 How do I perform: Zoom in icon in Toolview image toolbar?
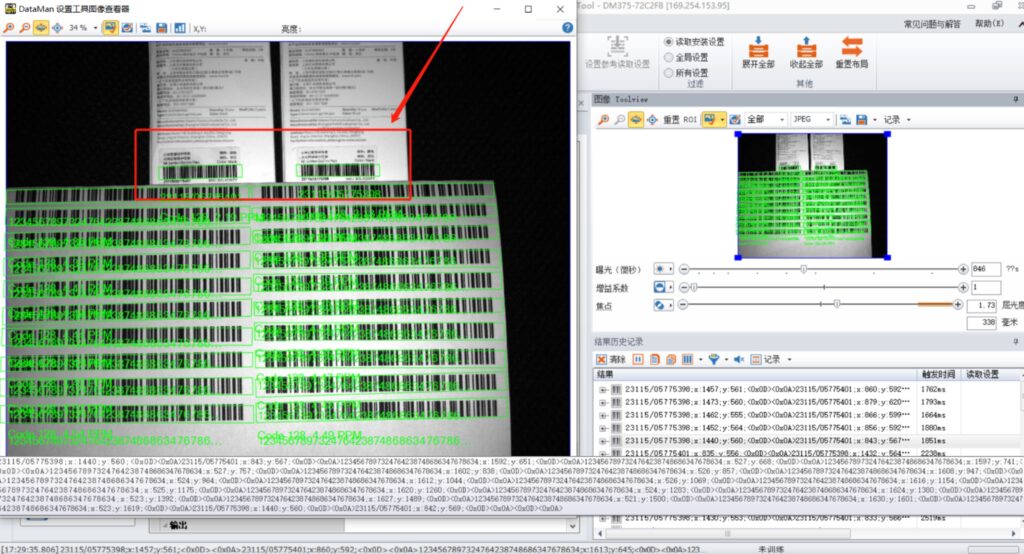click(x=603, y=120)
